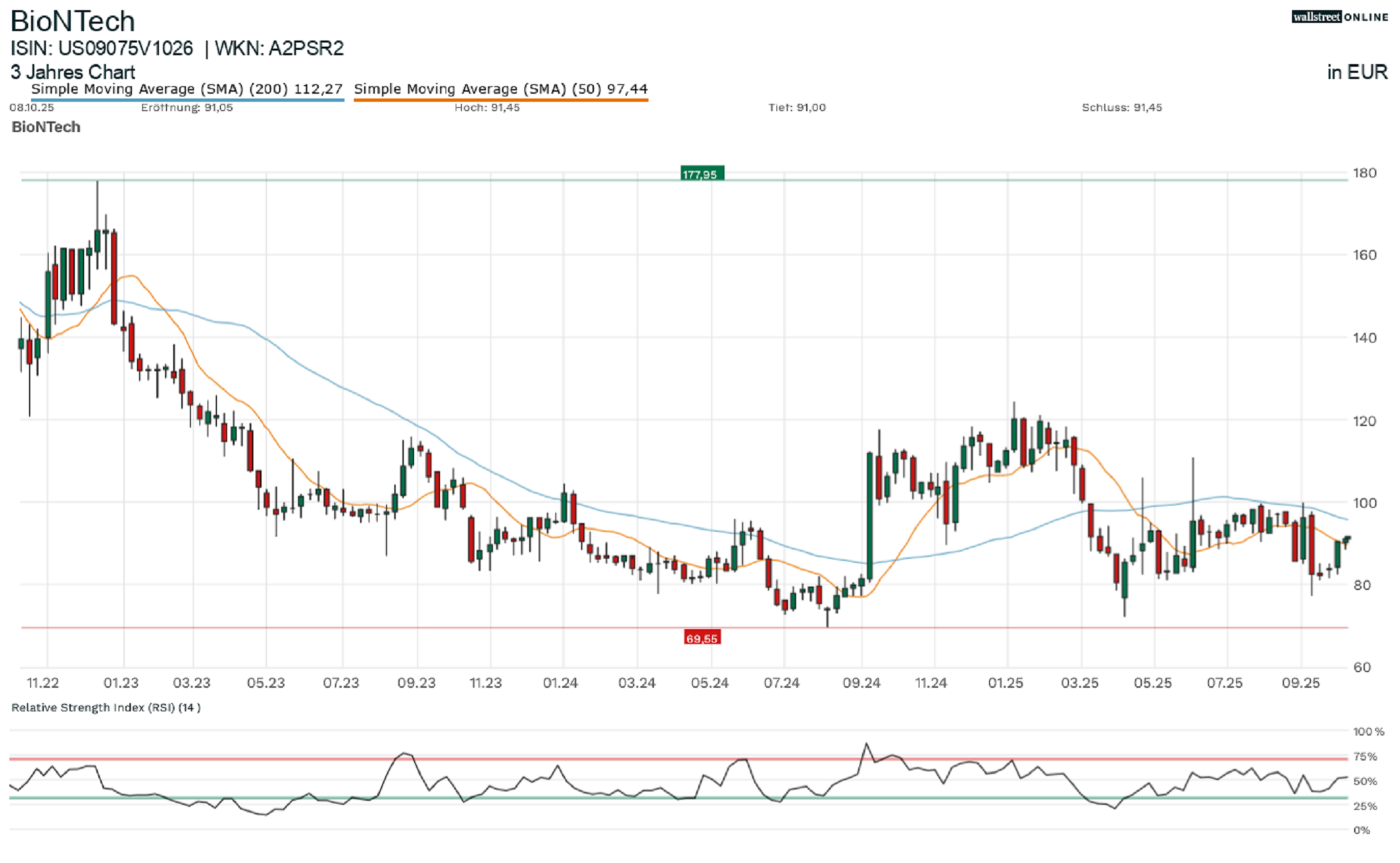The image size is (1400, 863).
Task: Click the Eröffnung: 91,05 opening value
Action: (187, 108)
